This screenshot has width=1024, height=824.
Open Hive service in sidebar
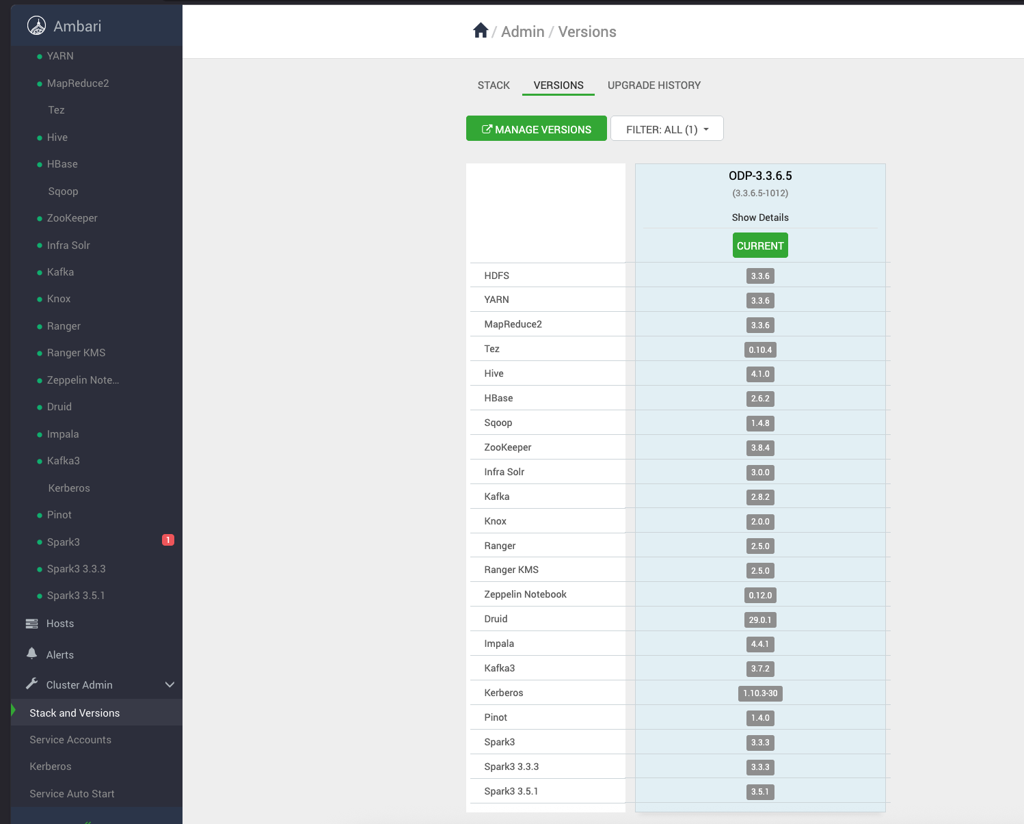pos(57,137)
